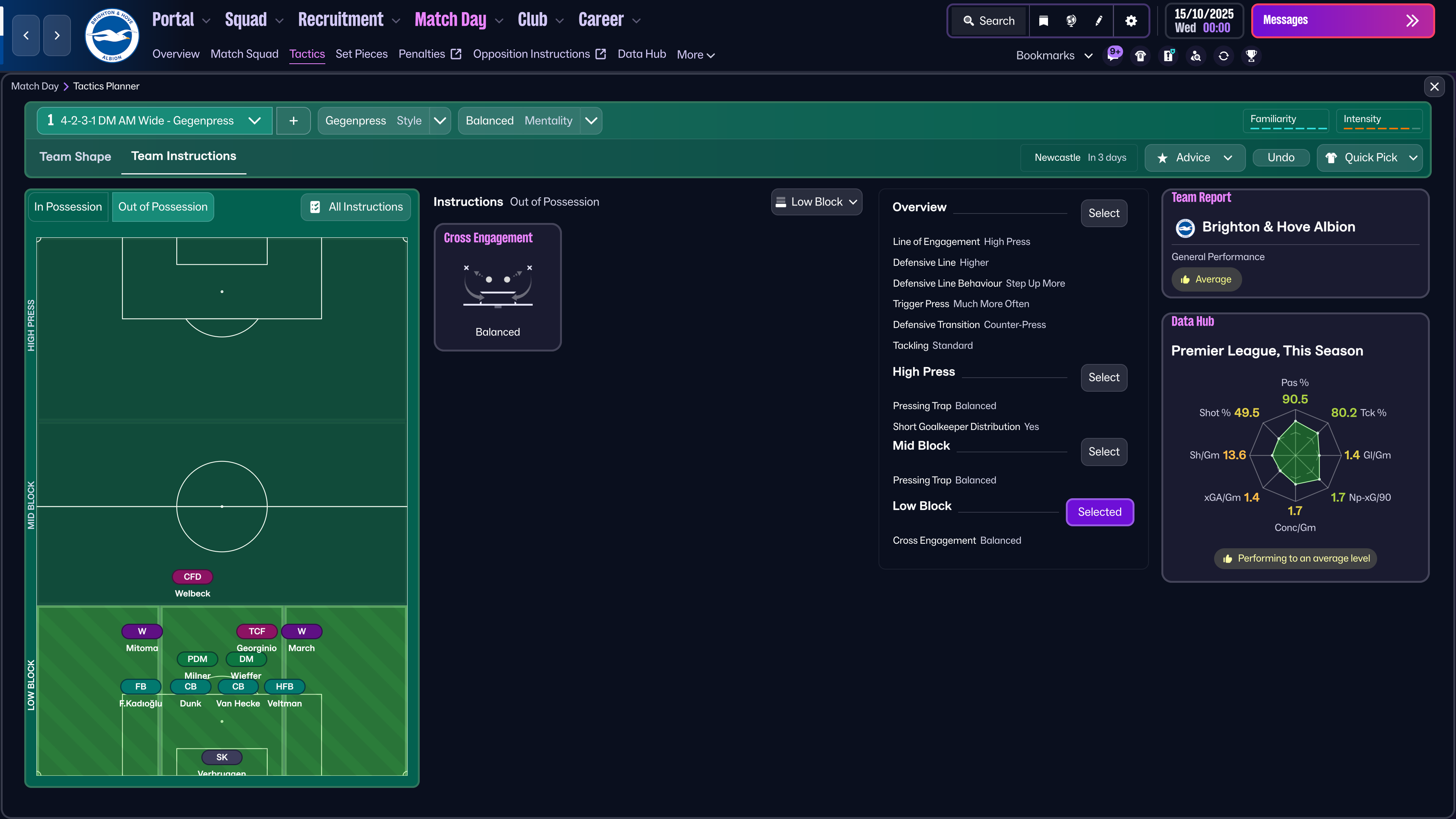
Task: Click the sync/refresh icon
Action: pos(1223,56)
